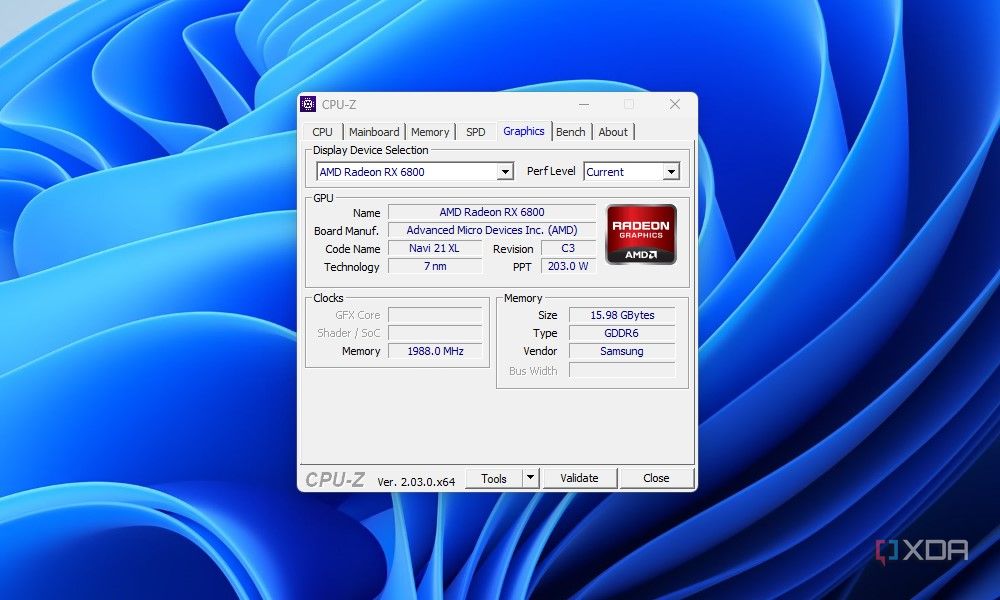The image size is (1000, 600).
Task: Click the empty Bus Width field
Action: pos(622,370)
